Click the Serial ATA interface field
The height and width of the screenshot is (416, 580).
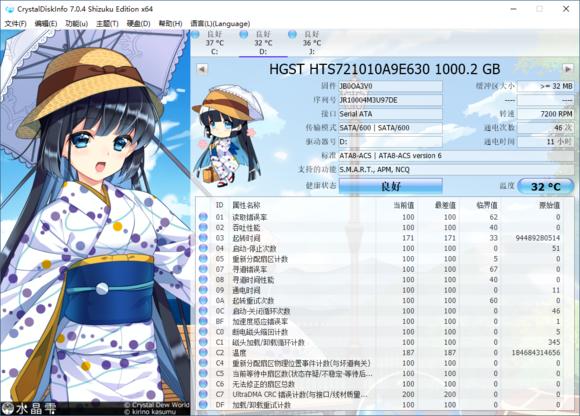point(391,114)
